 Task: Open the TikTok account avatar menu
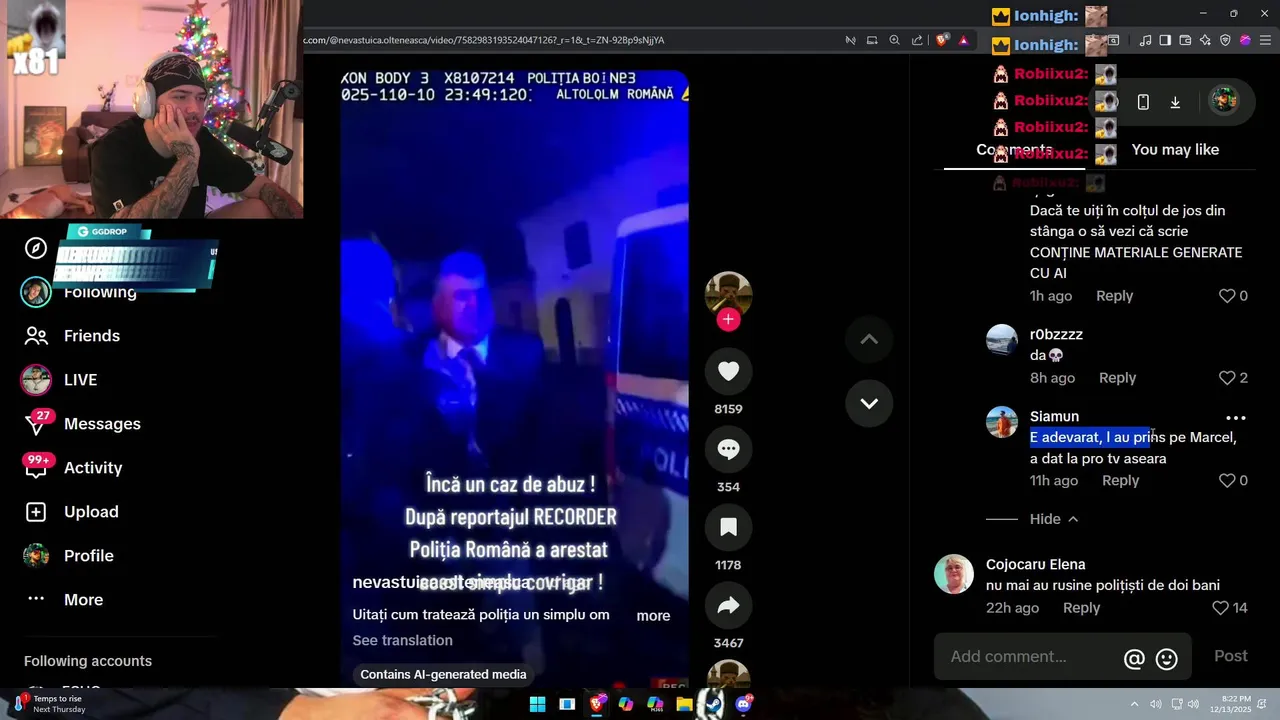click(x=1224, y=100)
